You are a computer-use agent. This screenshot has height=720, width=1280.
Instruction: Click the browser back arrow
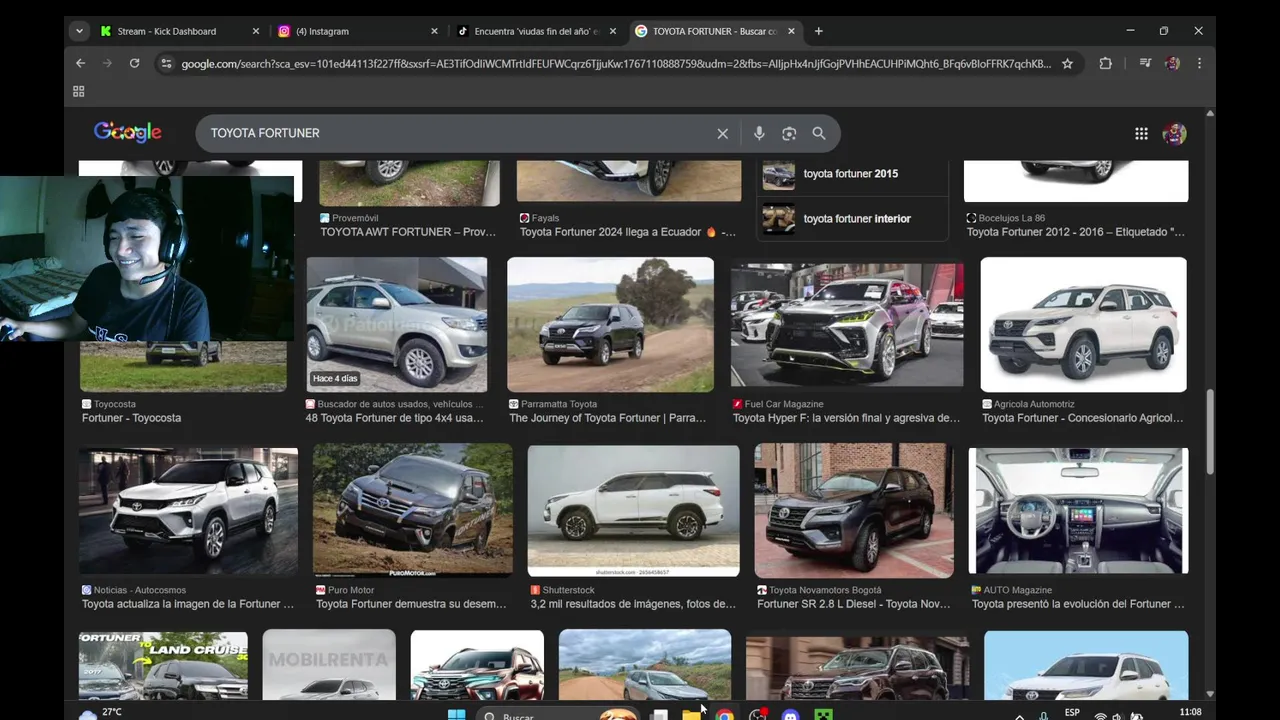[81, 63]
